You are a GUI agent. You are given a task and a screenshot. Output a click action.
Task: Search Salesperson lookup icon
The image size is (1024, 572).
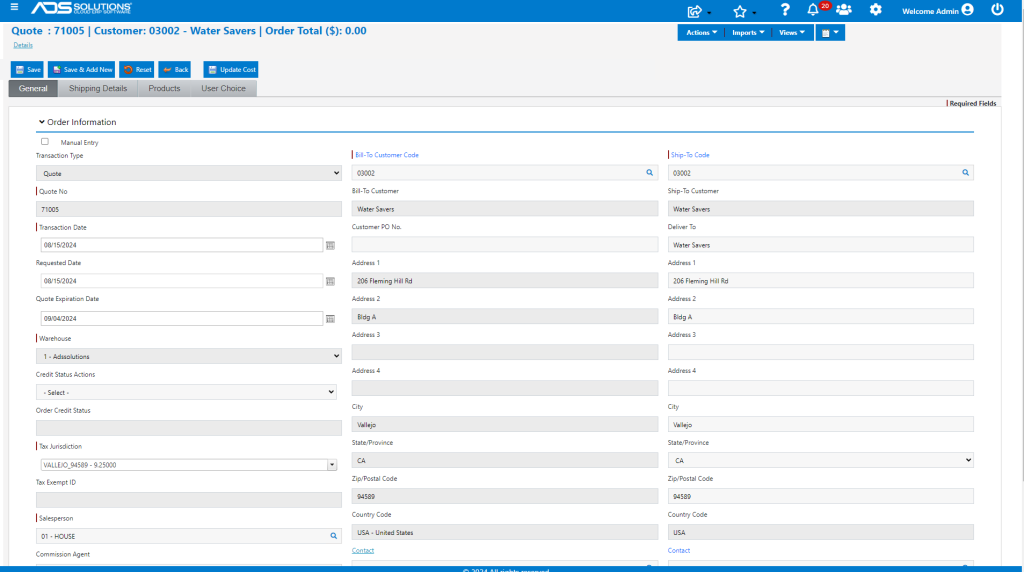tap(334, 536)
